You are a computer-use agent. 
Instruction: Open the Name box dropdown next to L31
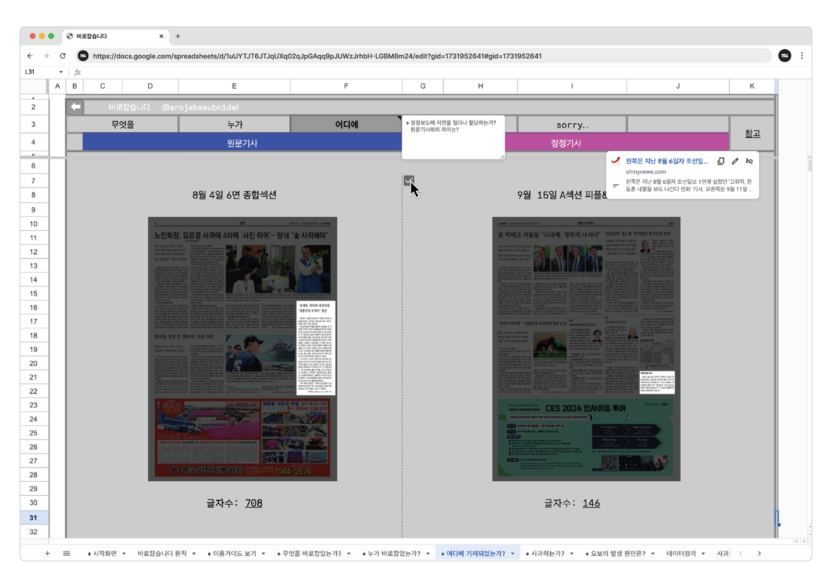pyautogui.click(x=61, y=72)
